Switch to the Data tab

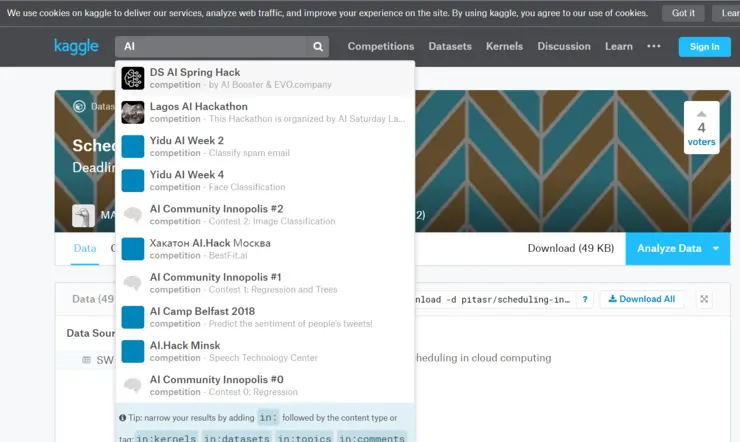click(85, 248)
